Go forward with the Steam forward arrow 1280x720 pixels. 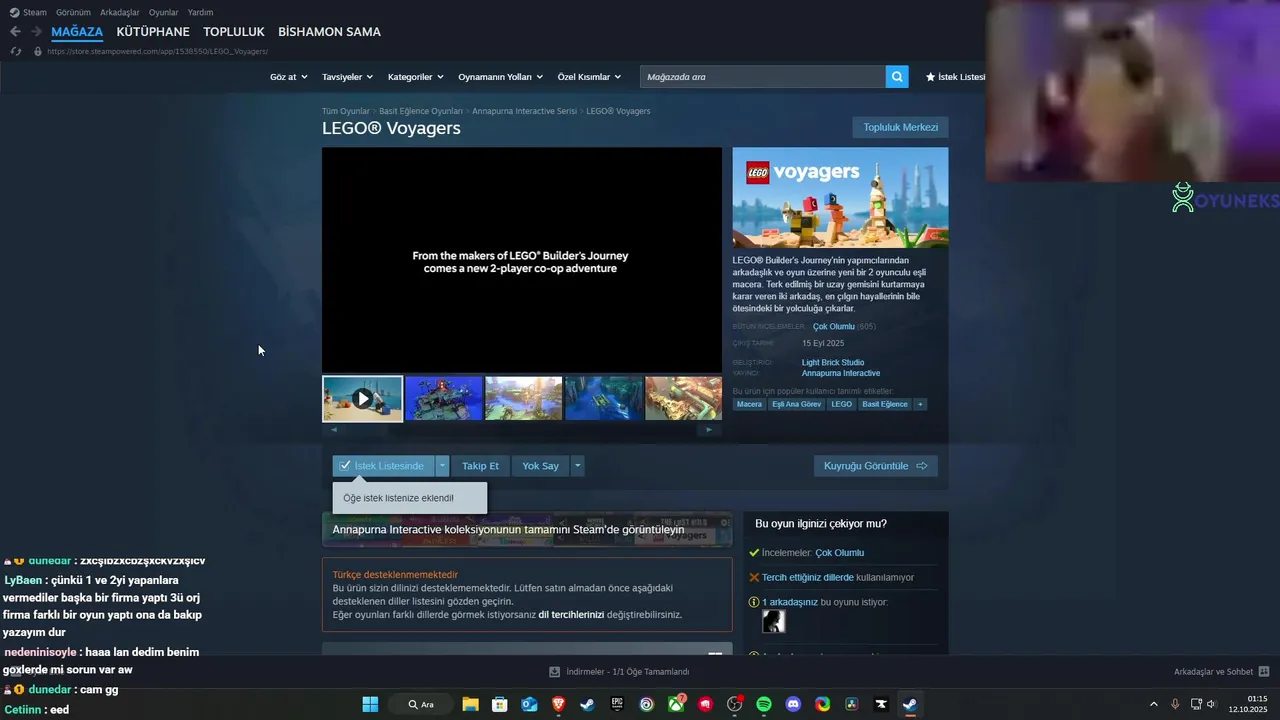coord(36,32)
